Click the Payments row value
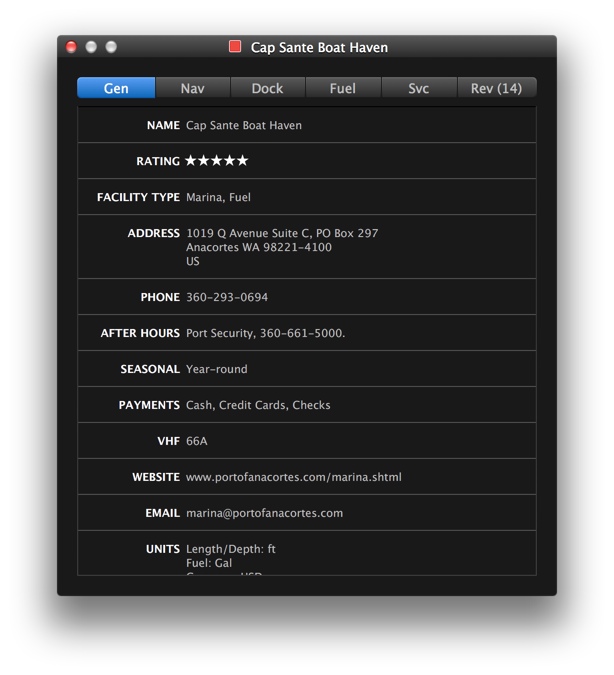The image size is (614, 675). coord(258,405)
